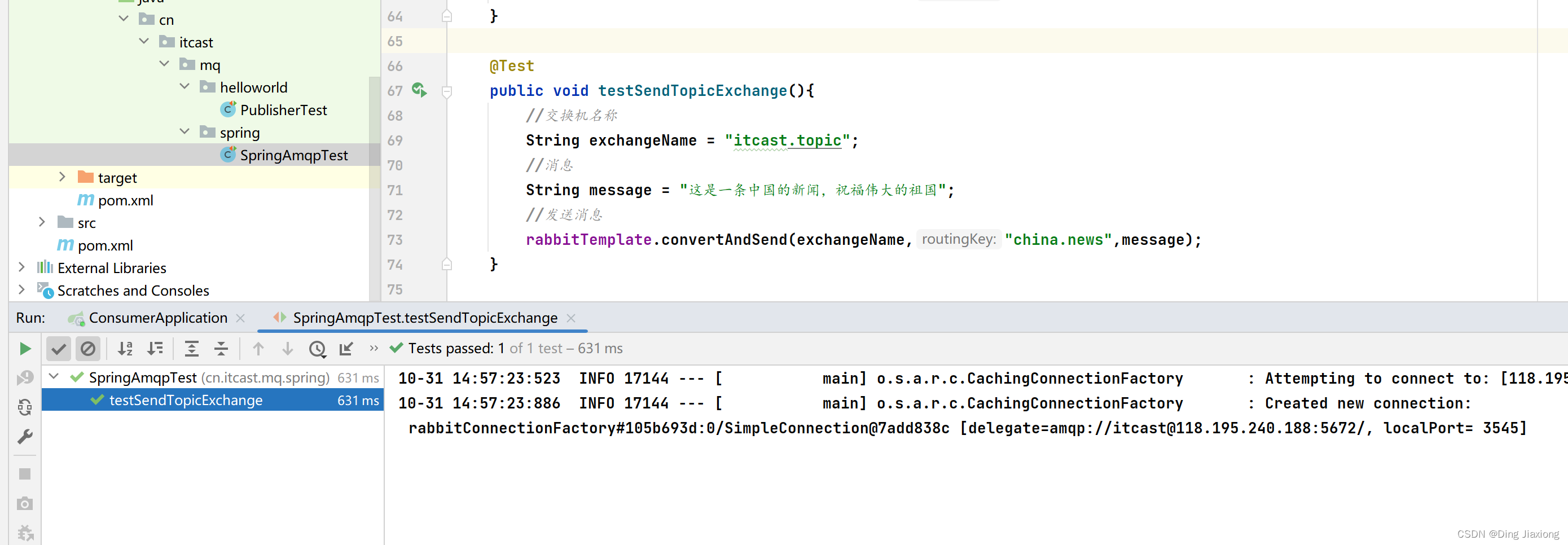Screen dimensions: 1568x545
Task: Go to previous failed test arrow
Action: pyautogui.click(x=258, y=348)
